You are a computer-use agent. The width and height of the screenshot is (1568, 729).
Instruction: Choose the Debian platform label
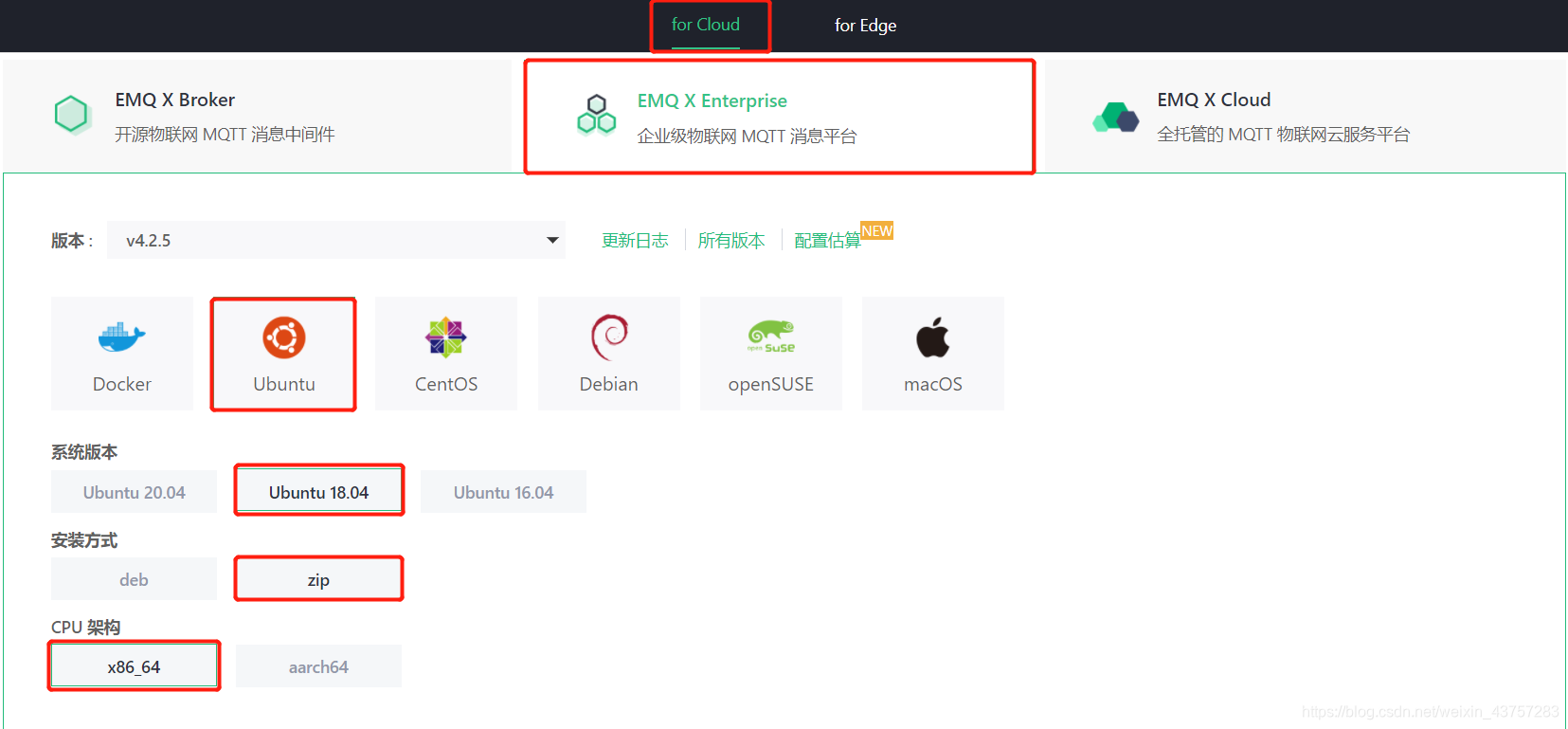(x=609, y=384)
